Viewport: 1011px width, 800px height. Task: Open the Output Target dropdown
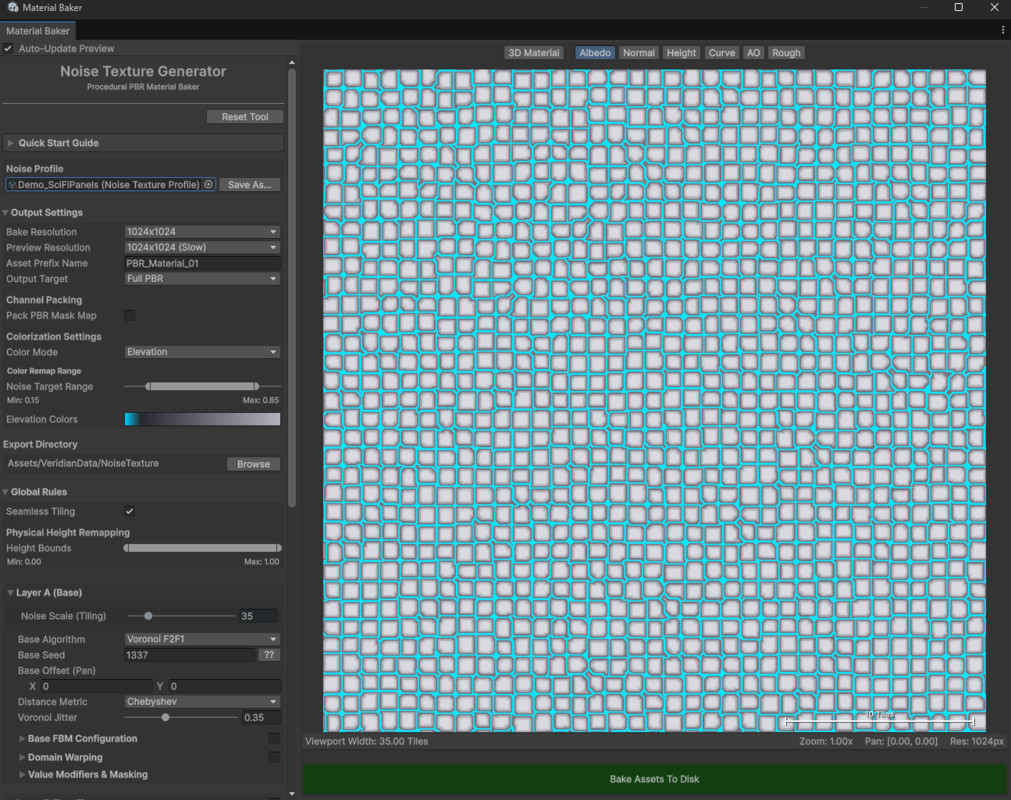click(202, 278)
